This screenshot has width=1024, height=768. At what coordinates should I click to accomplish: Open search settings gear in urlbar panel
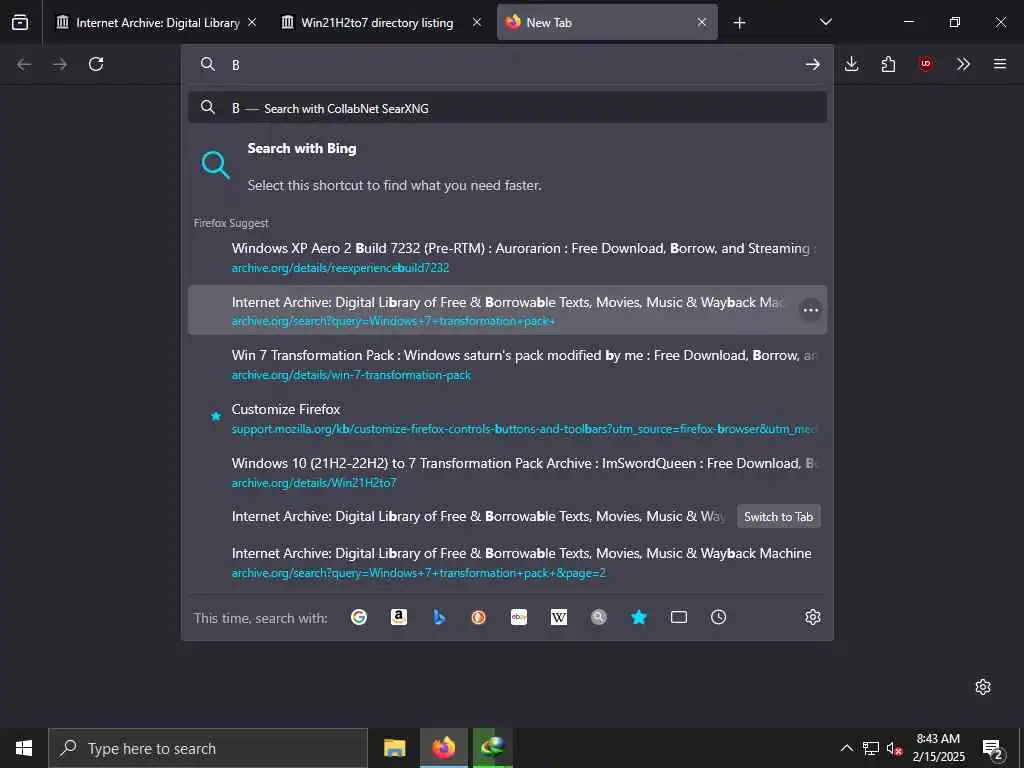(x=812, y=617)
